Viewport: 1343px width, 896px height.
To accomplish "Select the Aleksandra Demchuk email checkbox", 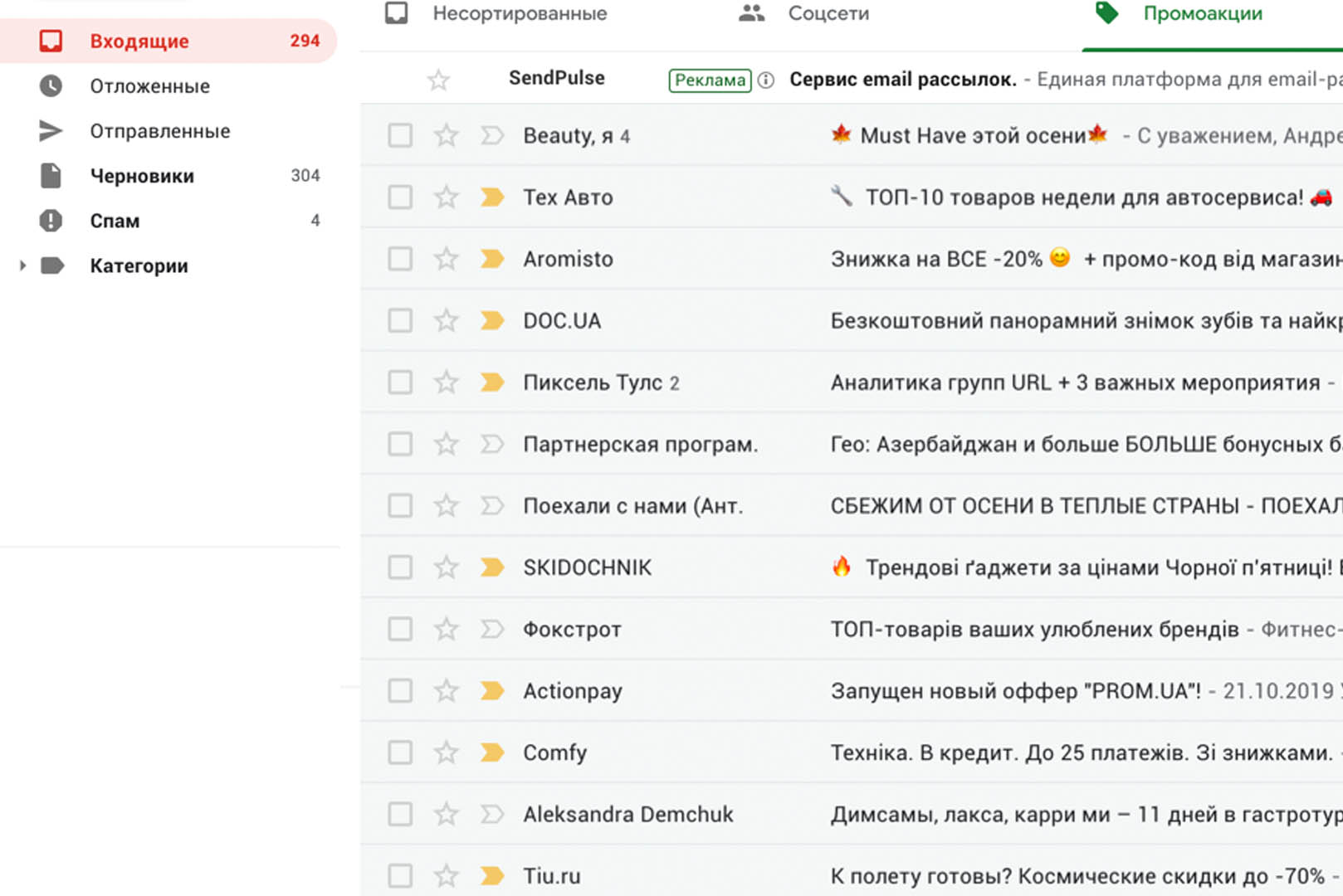I will 400,814.
